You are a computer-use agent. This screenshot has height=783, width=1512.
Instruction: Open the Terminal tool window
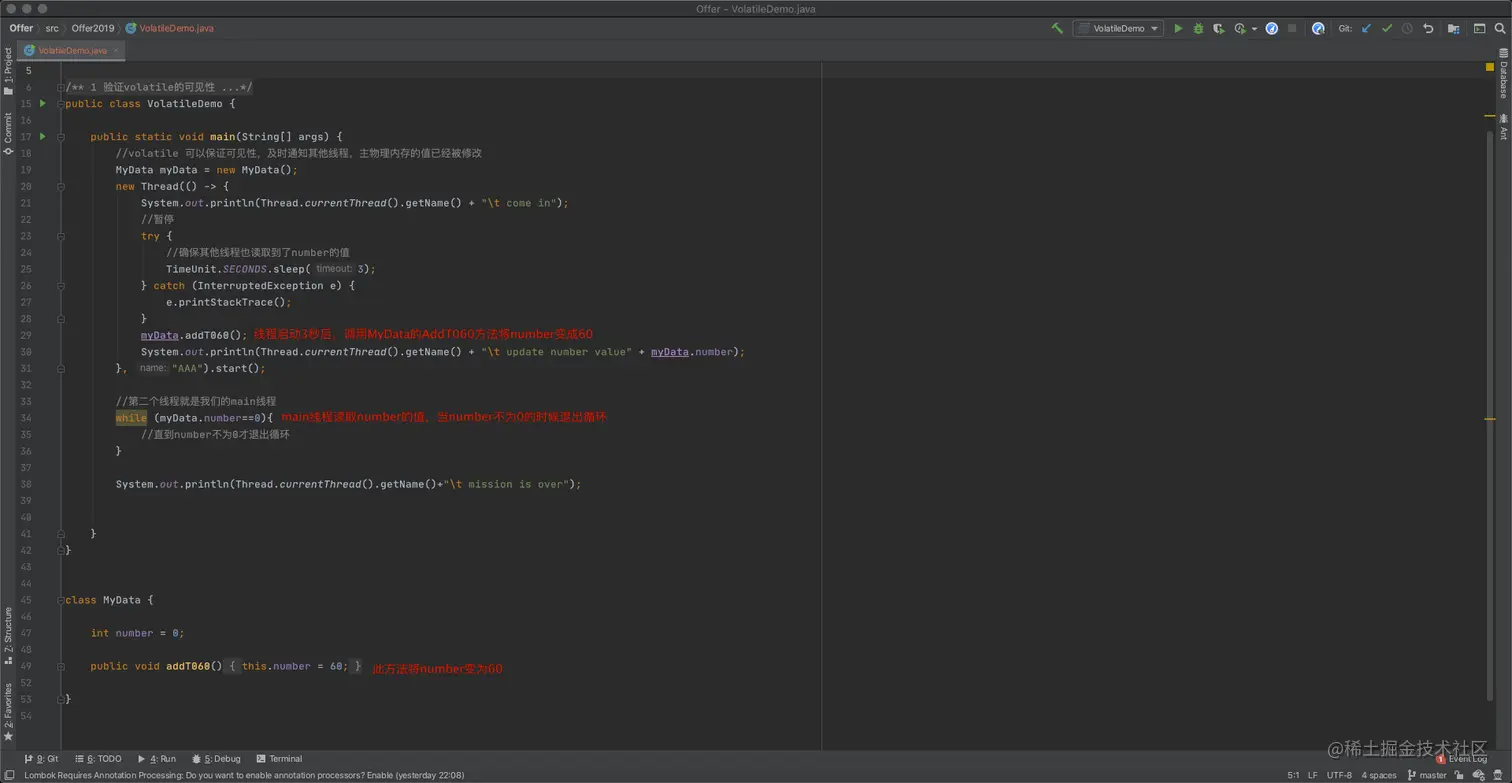pos(279,759)
